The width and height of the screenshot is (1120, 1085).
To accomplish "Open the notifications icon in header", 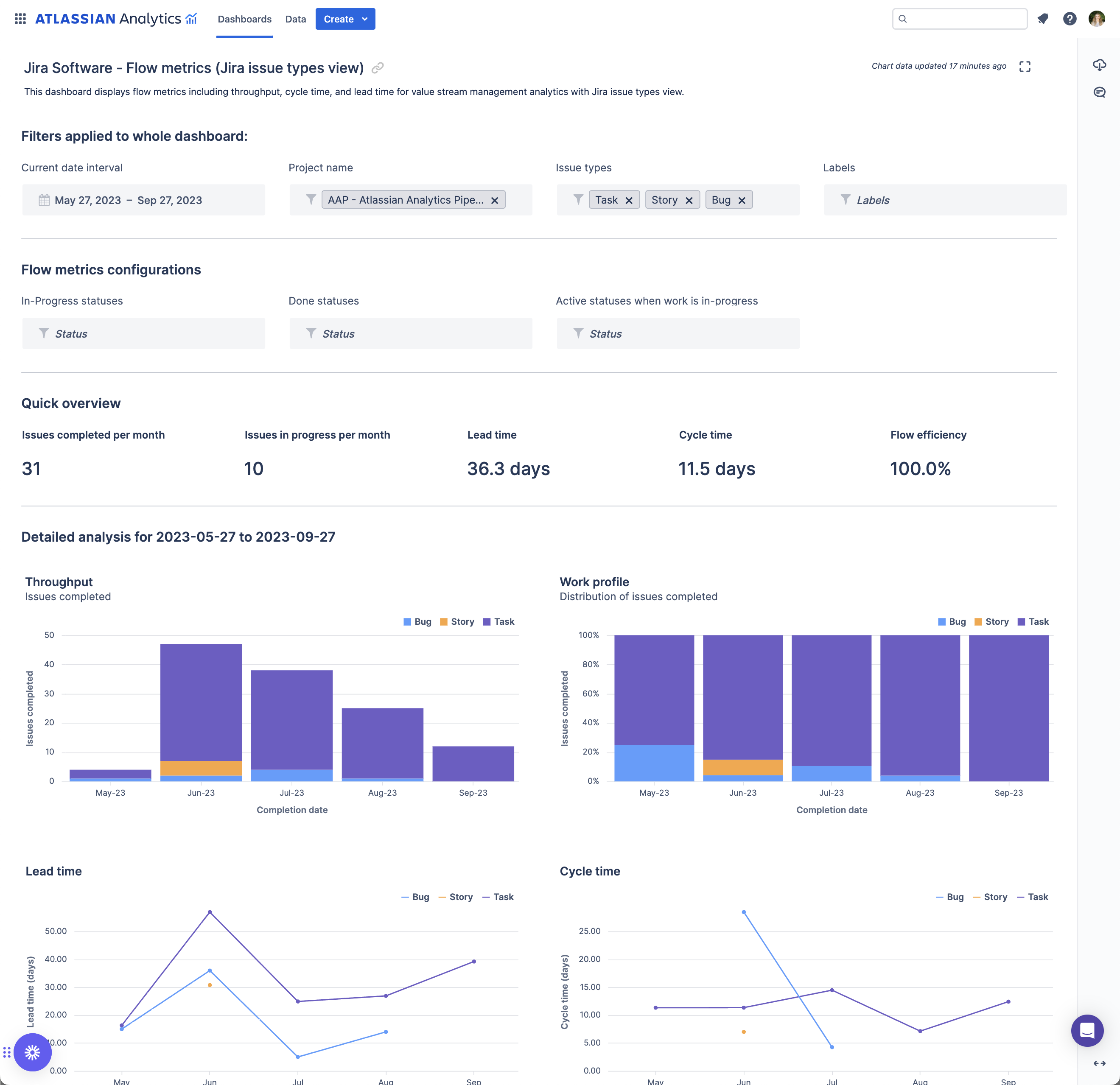I will (1043, 19).
